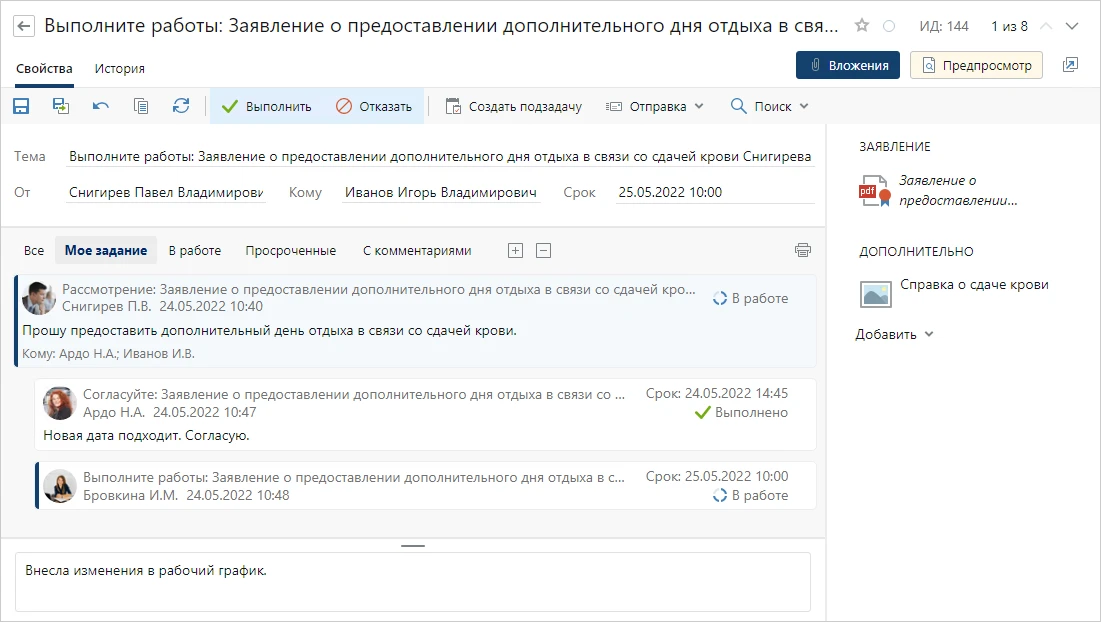Select the Просроченные filter tab

pos(291,251)
